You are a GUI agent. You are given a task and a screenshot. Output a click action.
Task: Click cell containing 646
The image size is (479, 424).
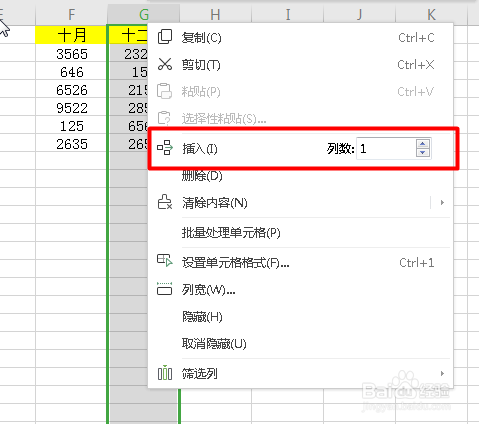tap(71, 72)
